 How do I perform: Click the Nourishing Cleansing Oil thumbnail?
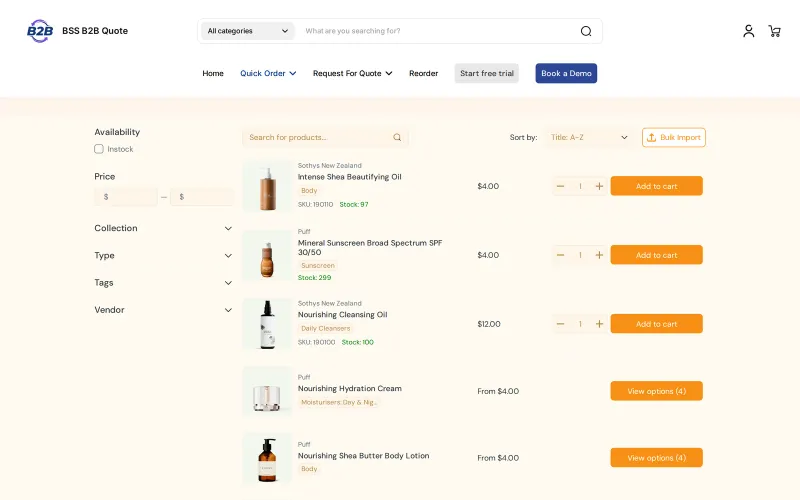(x=267, y=324)
